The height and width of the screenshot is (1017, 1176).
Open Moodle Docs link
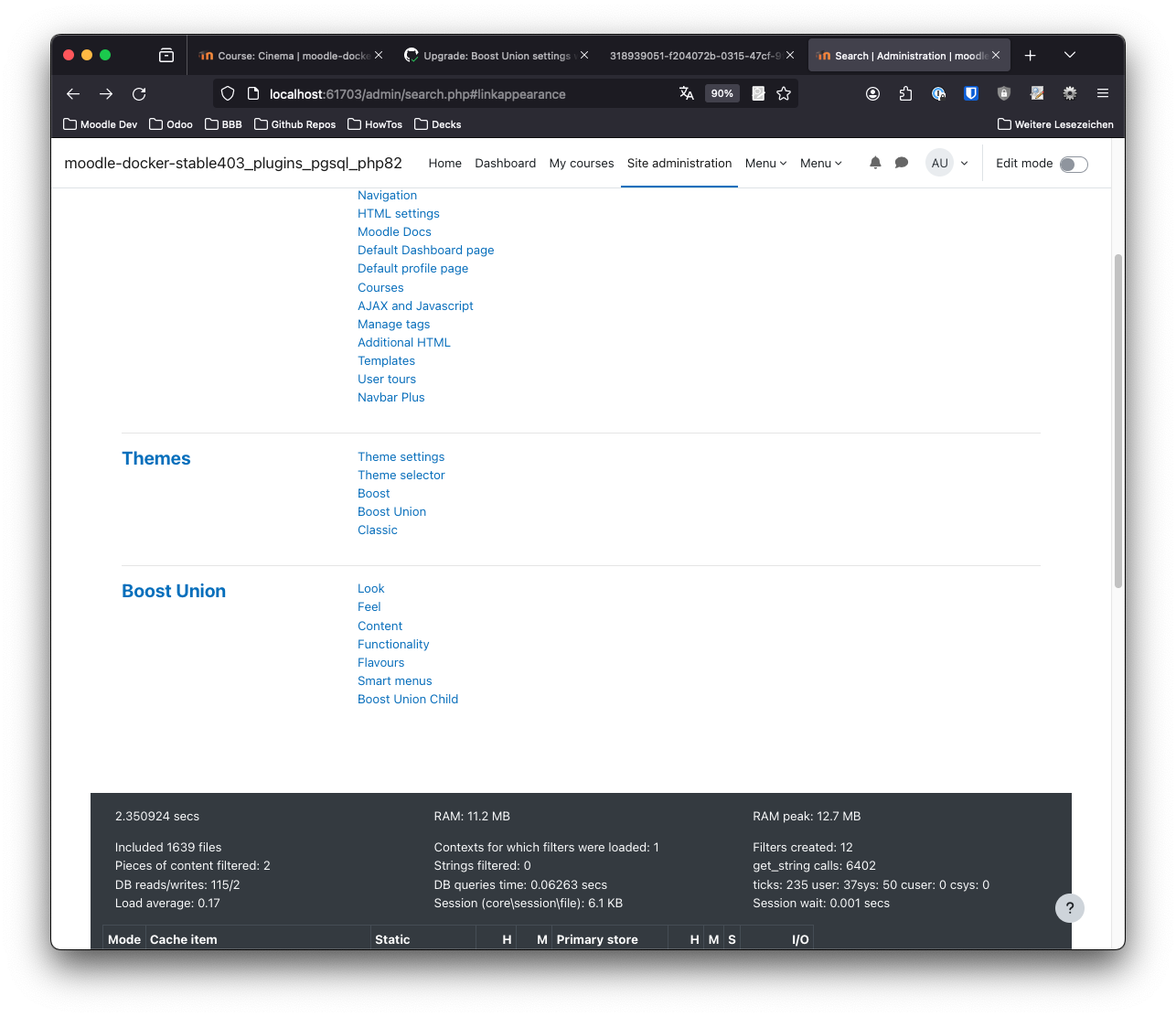pyautogui.click(x=394, y=231)
